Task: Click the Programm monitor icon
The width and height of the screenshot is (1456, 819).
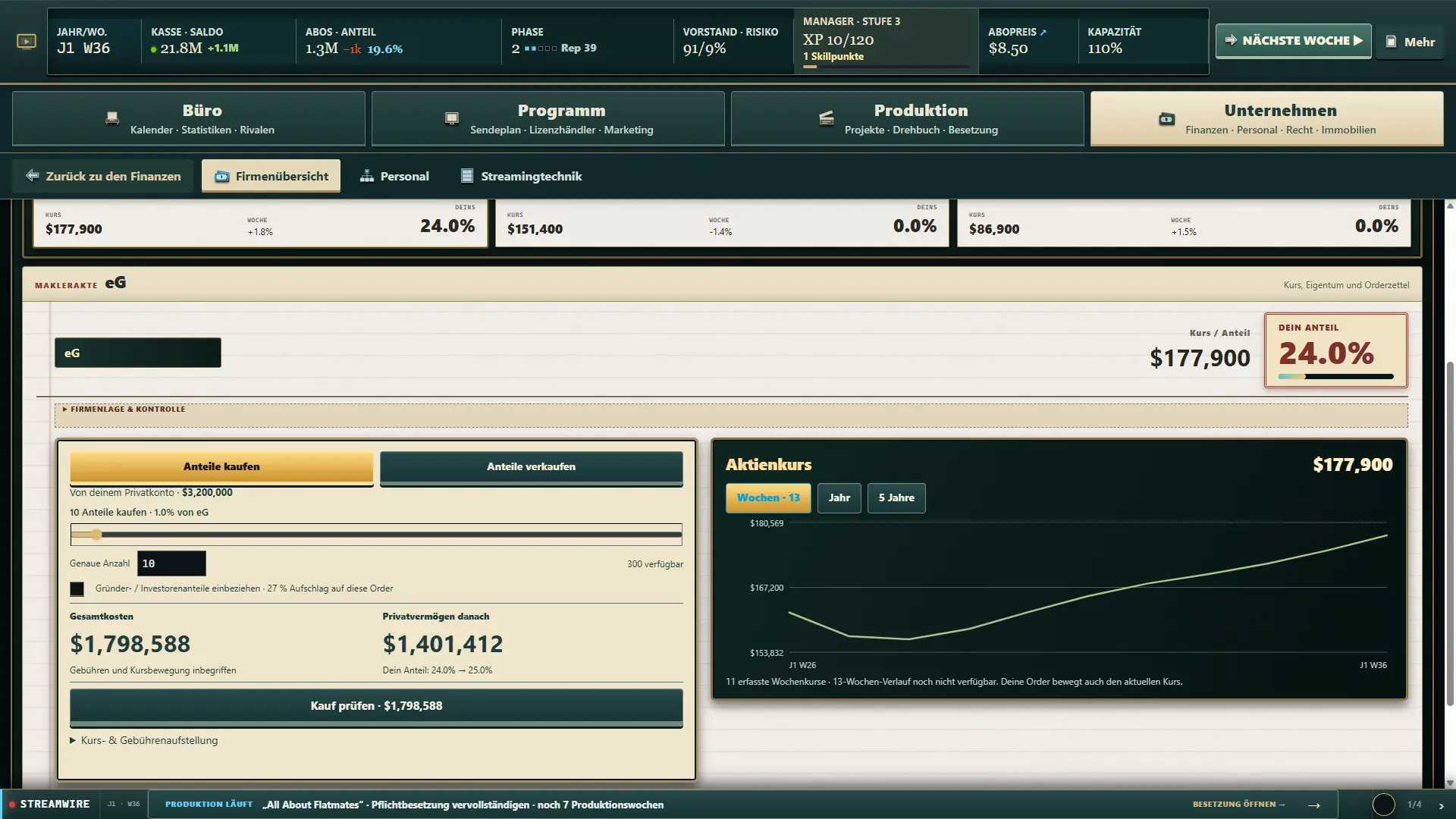Action: tap(452, 118)
